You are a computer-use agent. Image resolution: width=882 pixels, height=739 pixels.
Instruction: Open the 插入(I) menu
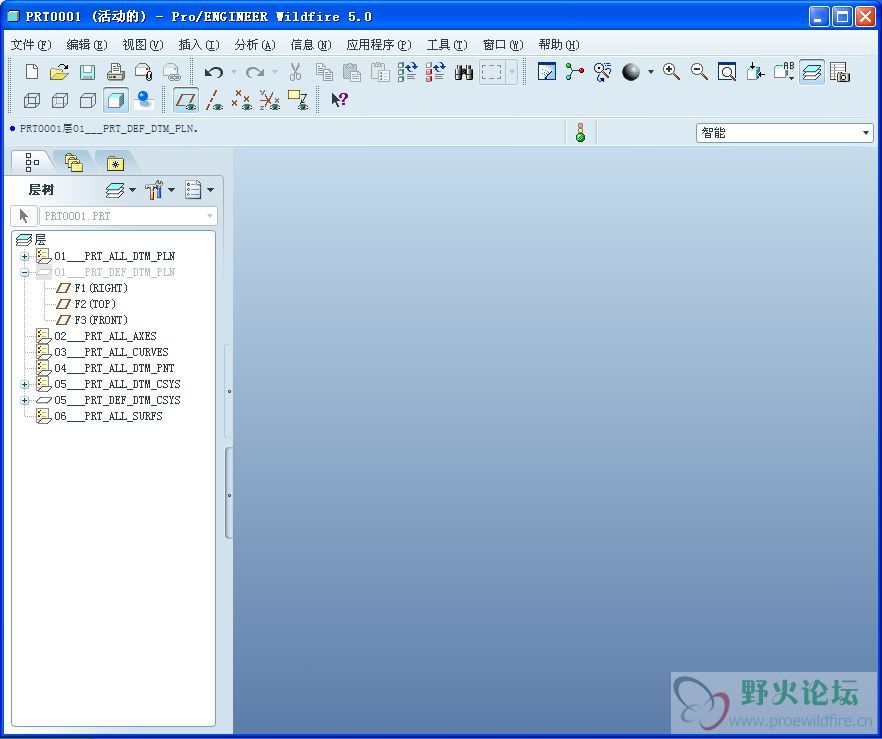pyautogui.click(x=199, y=44)
